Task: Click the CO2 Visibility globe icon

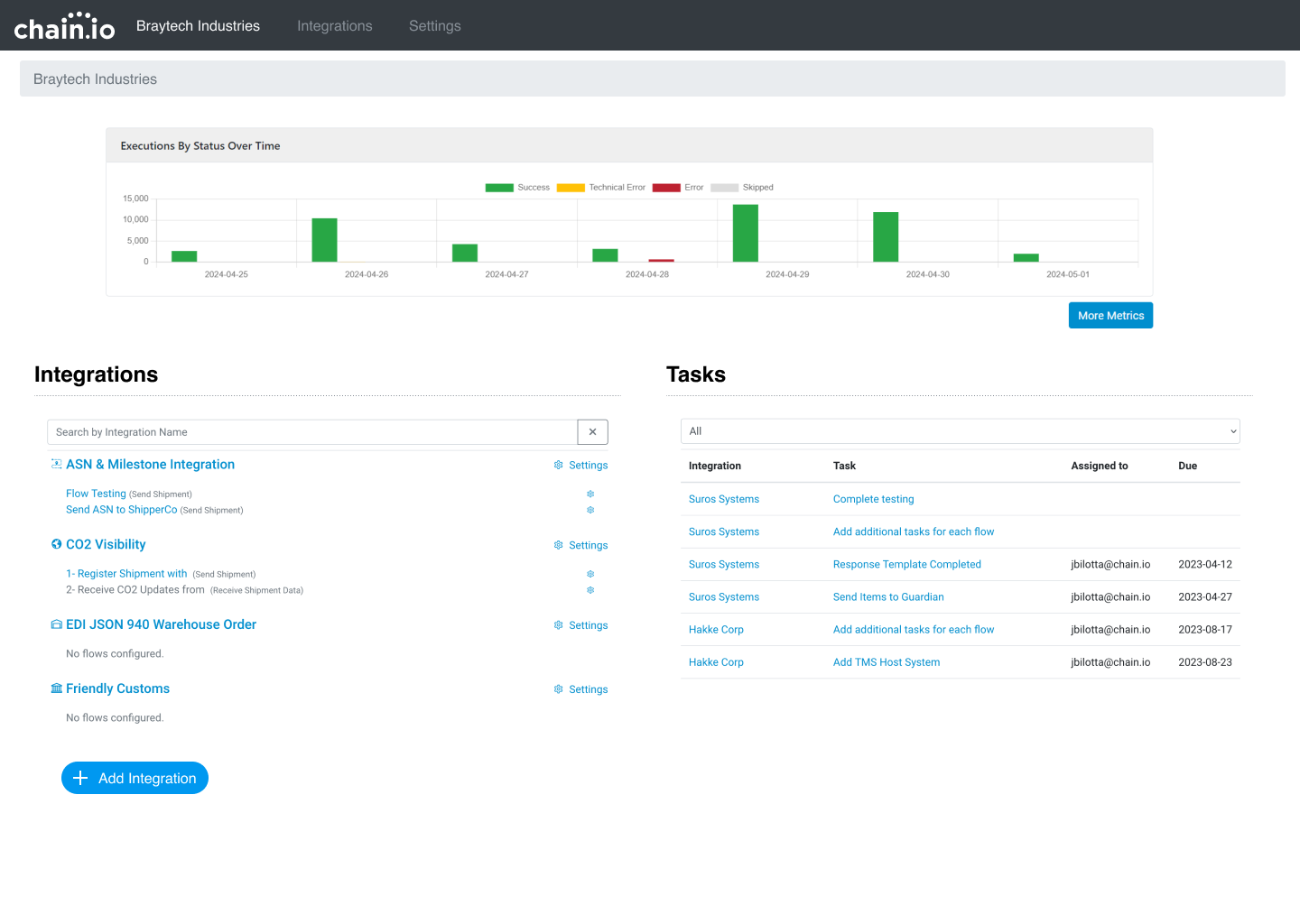Action: coord(57,544)
